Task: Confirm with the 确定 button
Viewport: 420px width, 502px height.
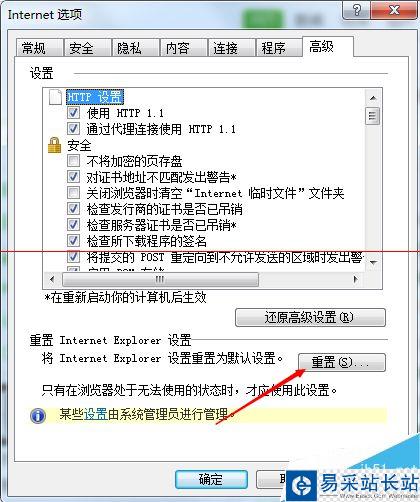Action: pos(211,479)
